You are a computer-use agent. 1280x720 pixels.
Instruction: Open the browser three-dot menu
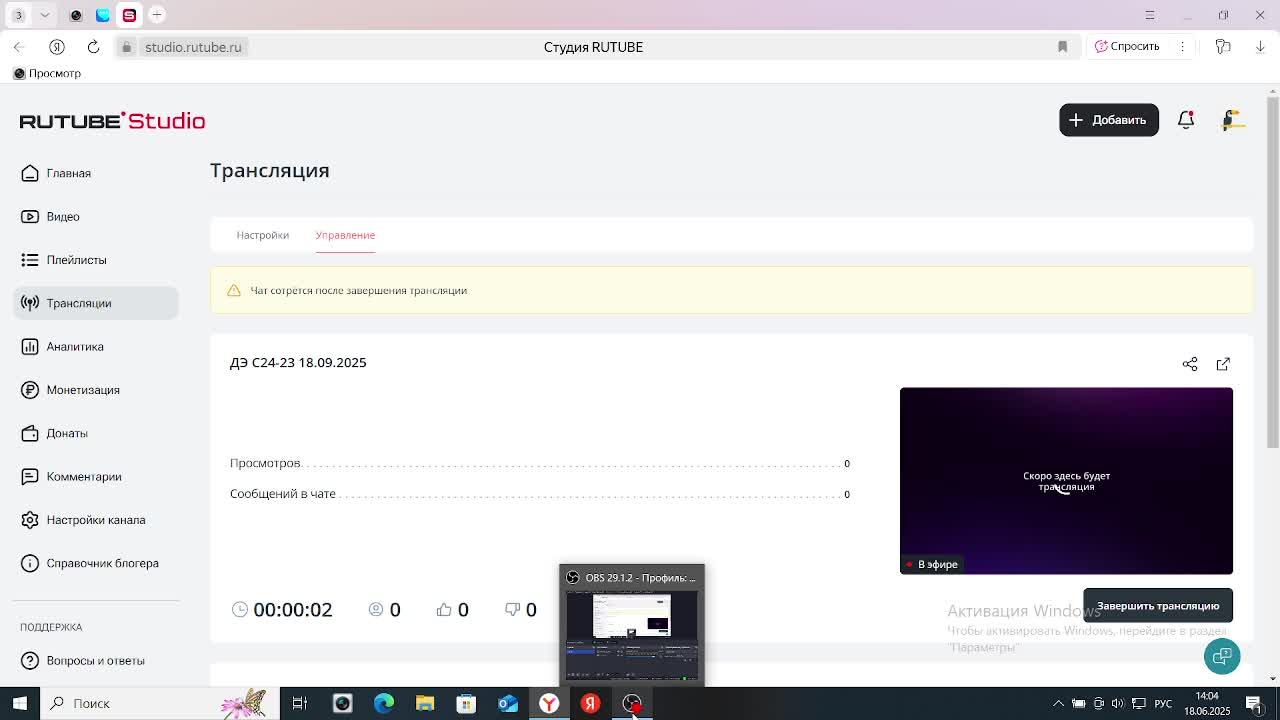pos(1182,47)
